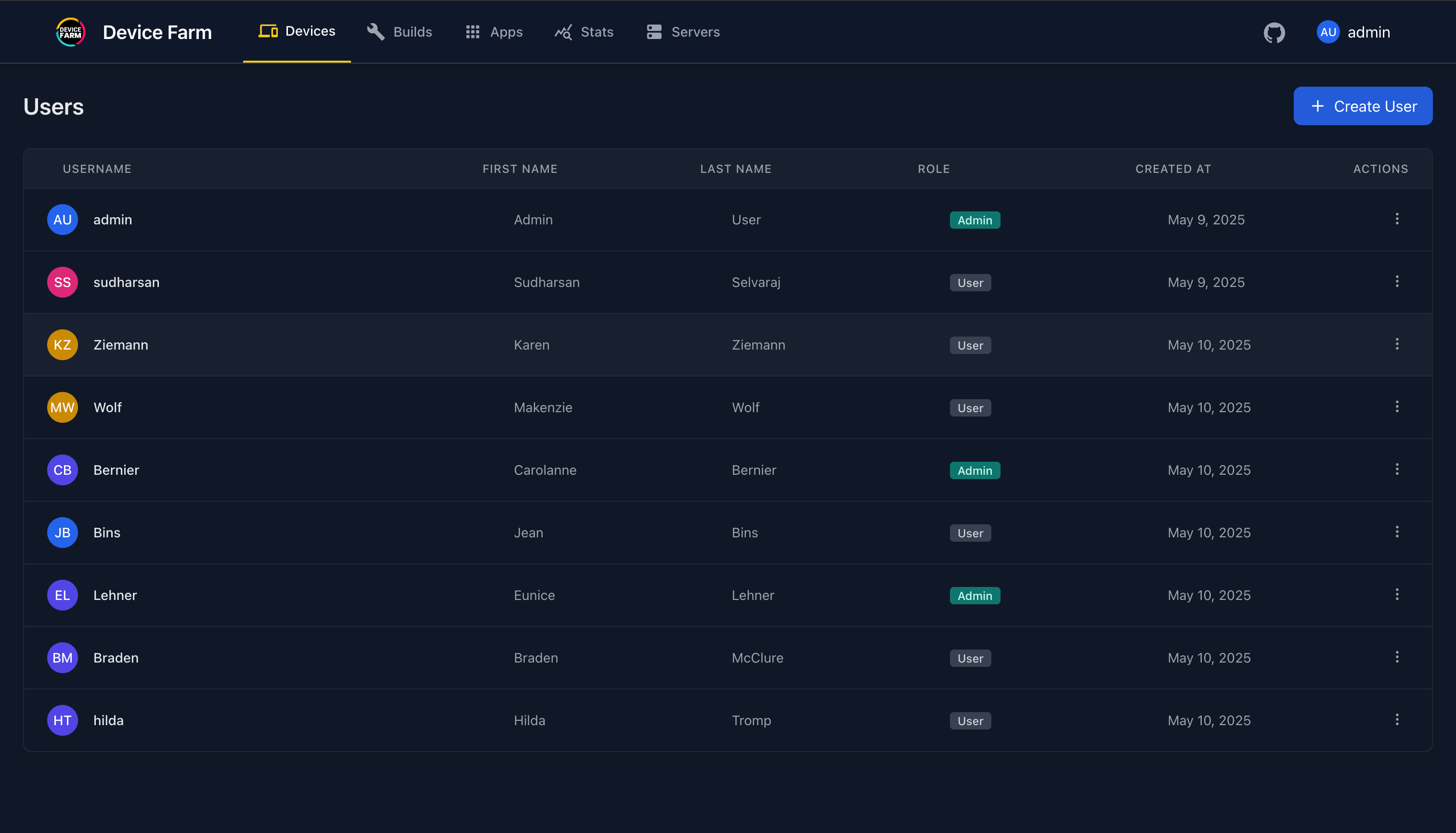Click the HT avatar for hilda
This screenshot has height=833, width=1456.
(x=63, y=720)
